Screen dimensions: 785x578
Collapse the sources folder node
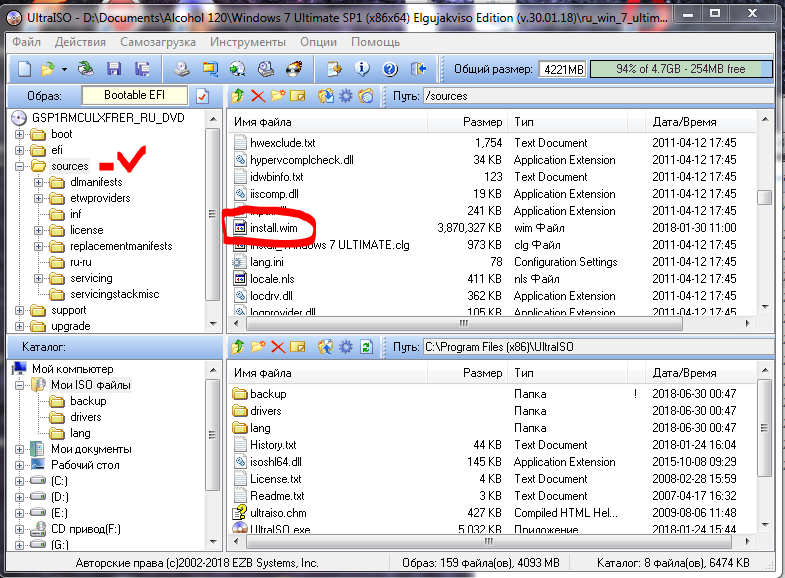pos(19,166)
